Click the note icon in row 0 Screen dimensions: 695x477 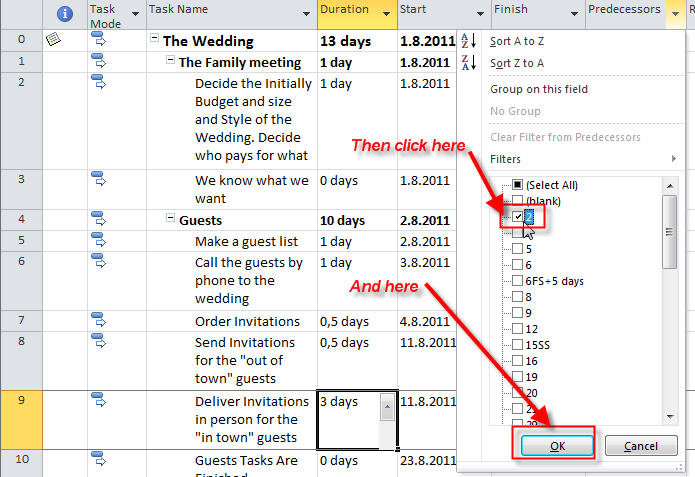tap(53, 40)
